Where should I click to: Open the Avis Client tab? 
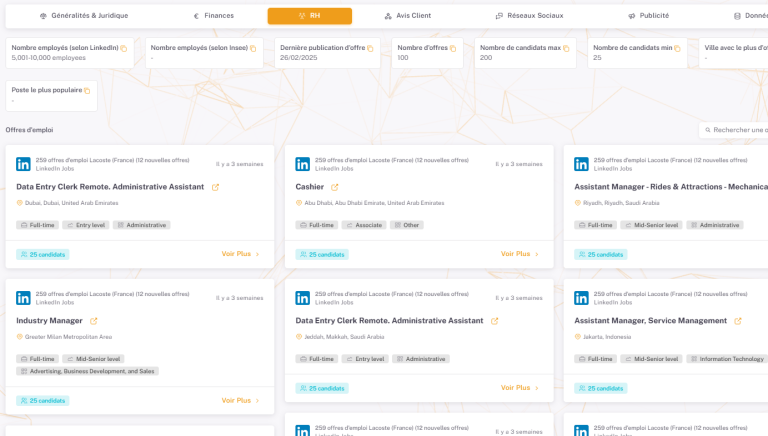[408, 16]
